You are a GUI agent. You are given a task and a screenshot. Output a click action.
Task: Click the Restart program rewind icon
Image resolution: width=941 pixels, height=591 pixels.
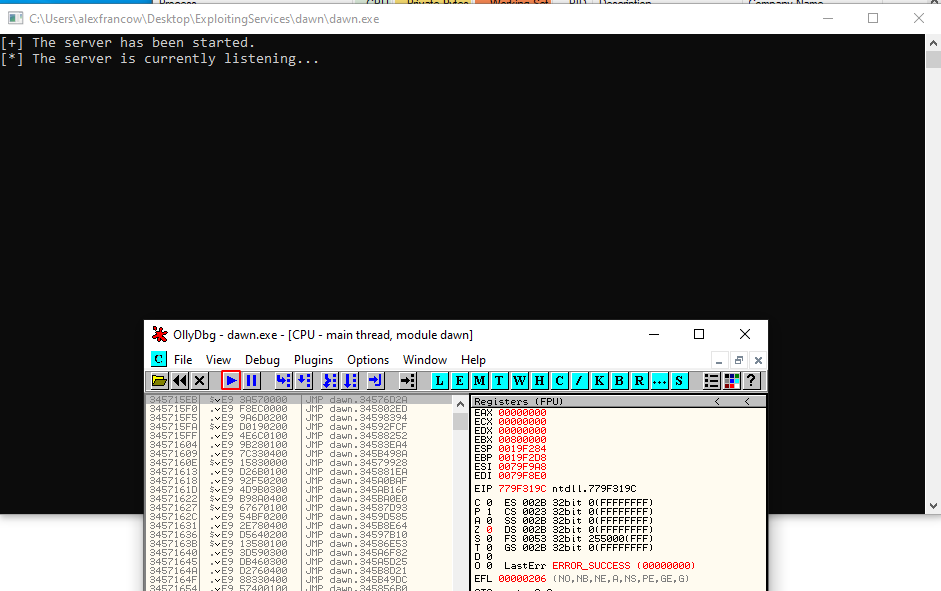click(179, 380)
